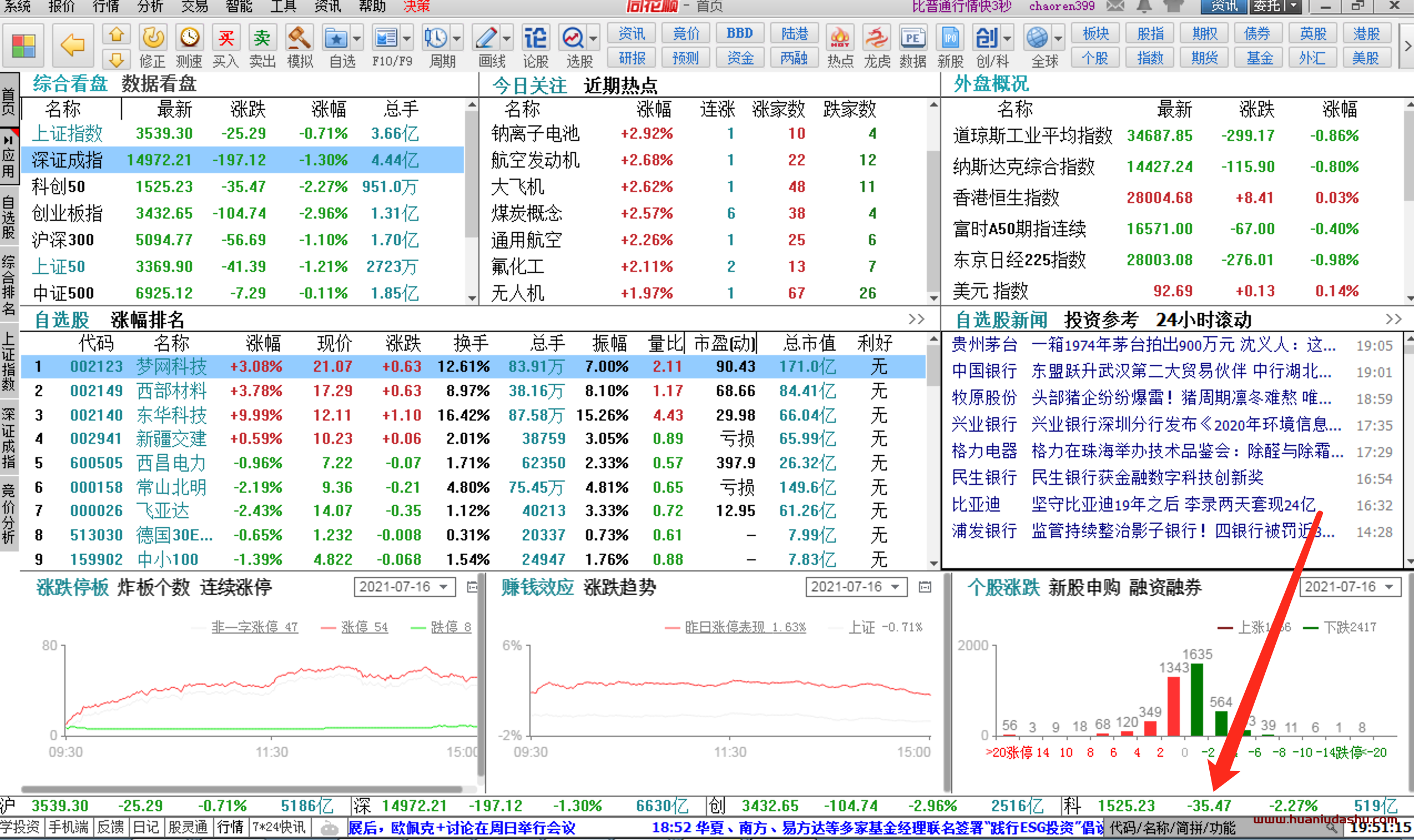Click the 美股 toolbar button

point(1366,58)
